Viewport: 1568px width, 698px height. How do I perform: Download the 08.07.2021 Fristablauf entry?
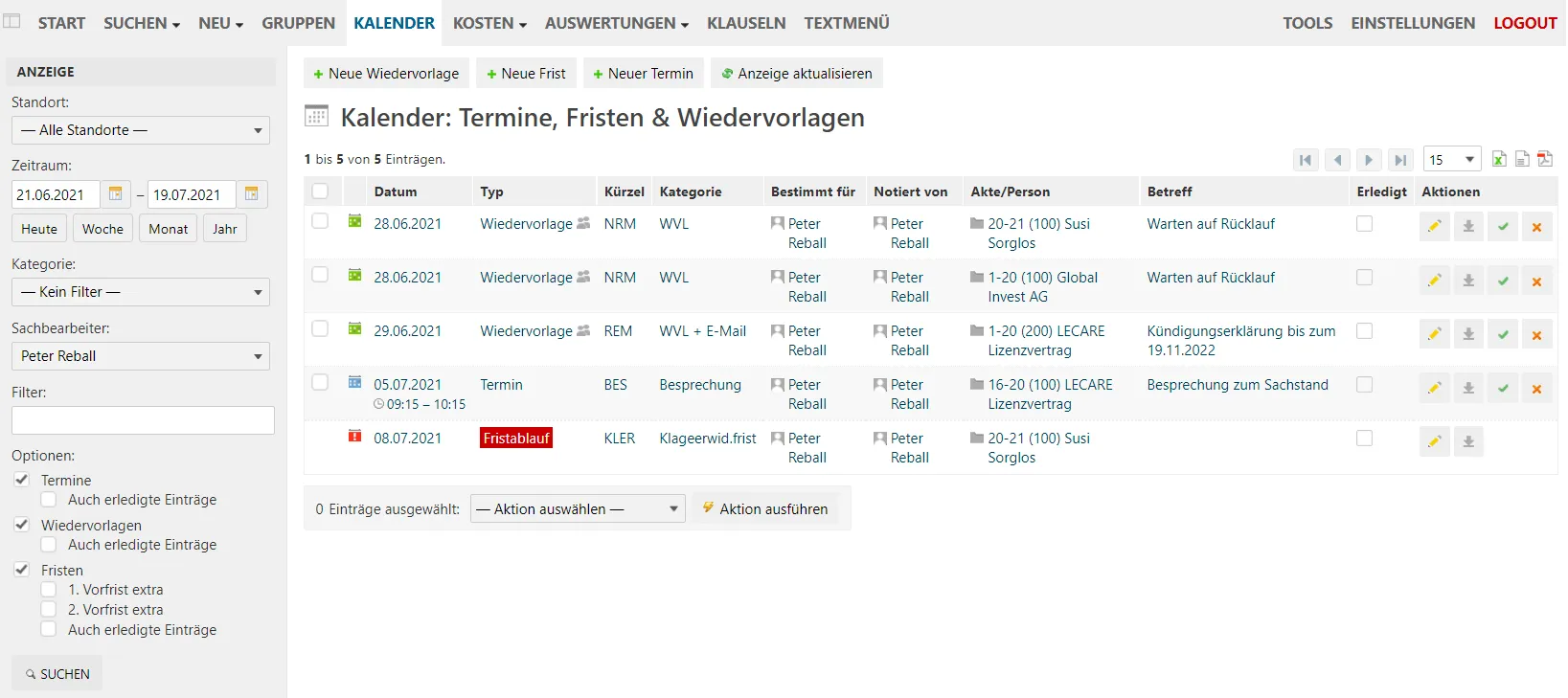point(1468,441)
